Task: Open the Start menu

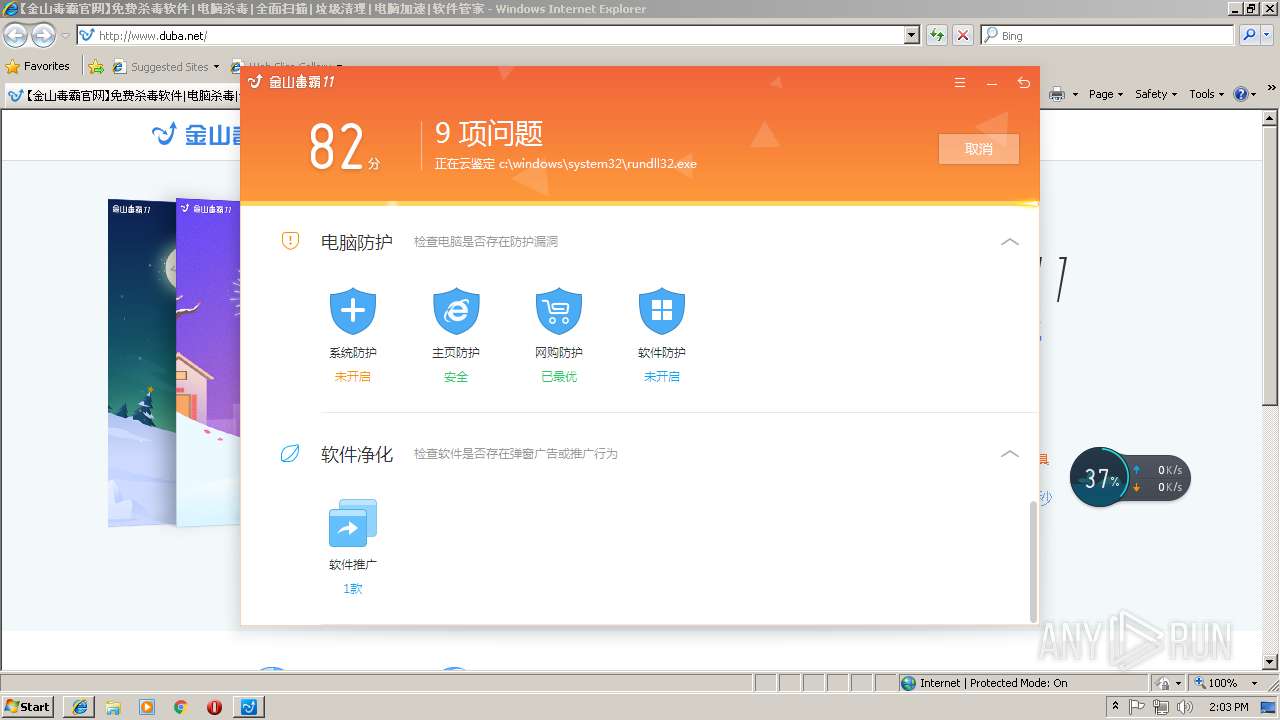Action: (28, 707)
